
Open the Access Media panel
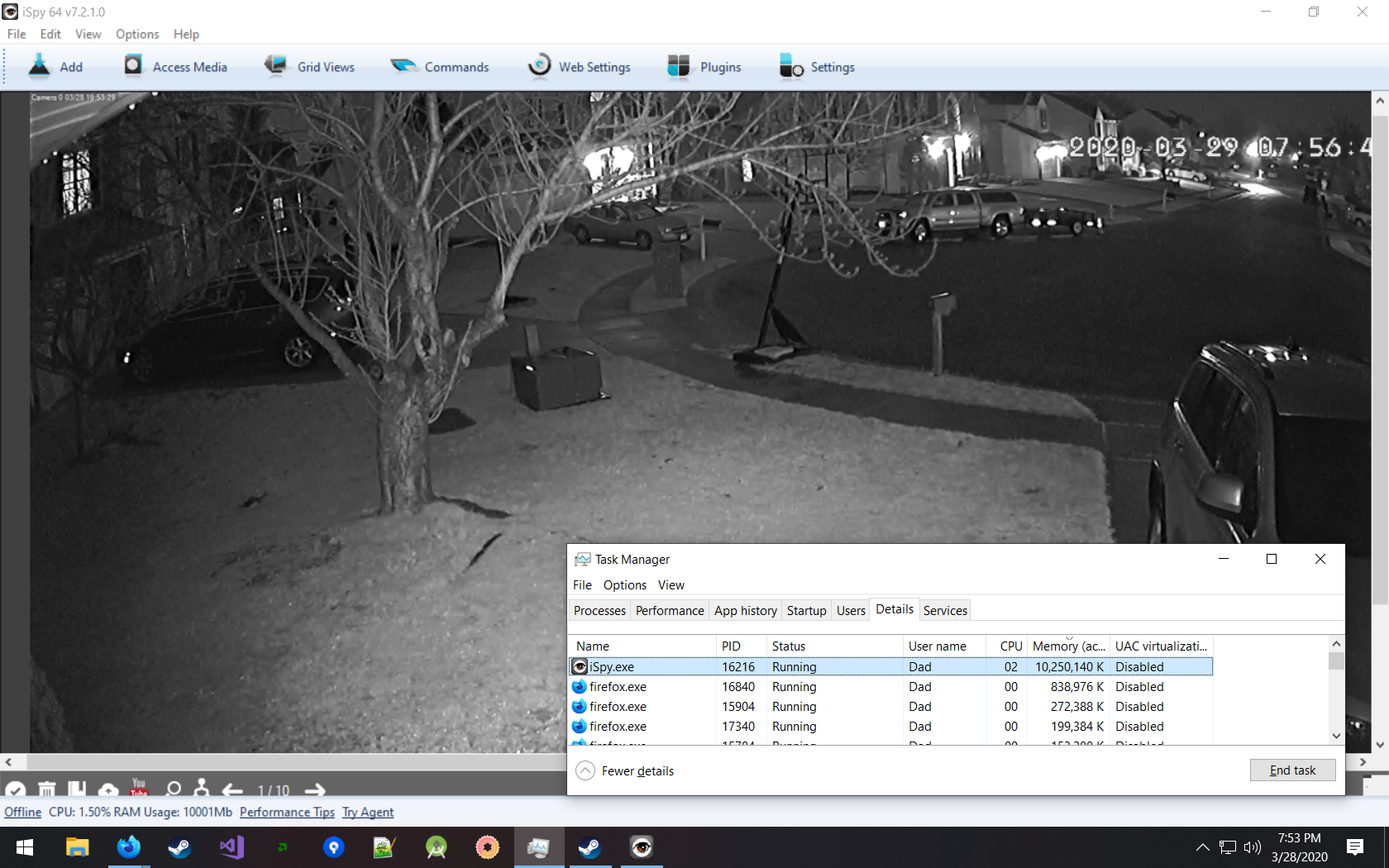click(x=174, y=66)
